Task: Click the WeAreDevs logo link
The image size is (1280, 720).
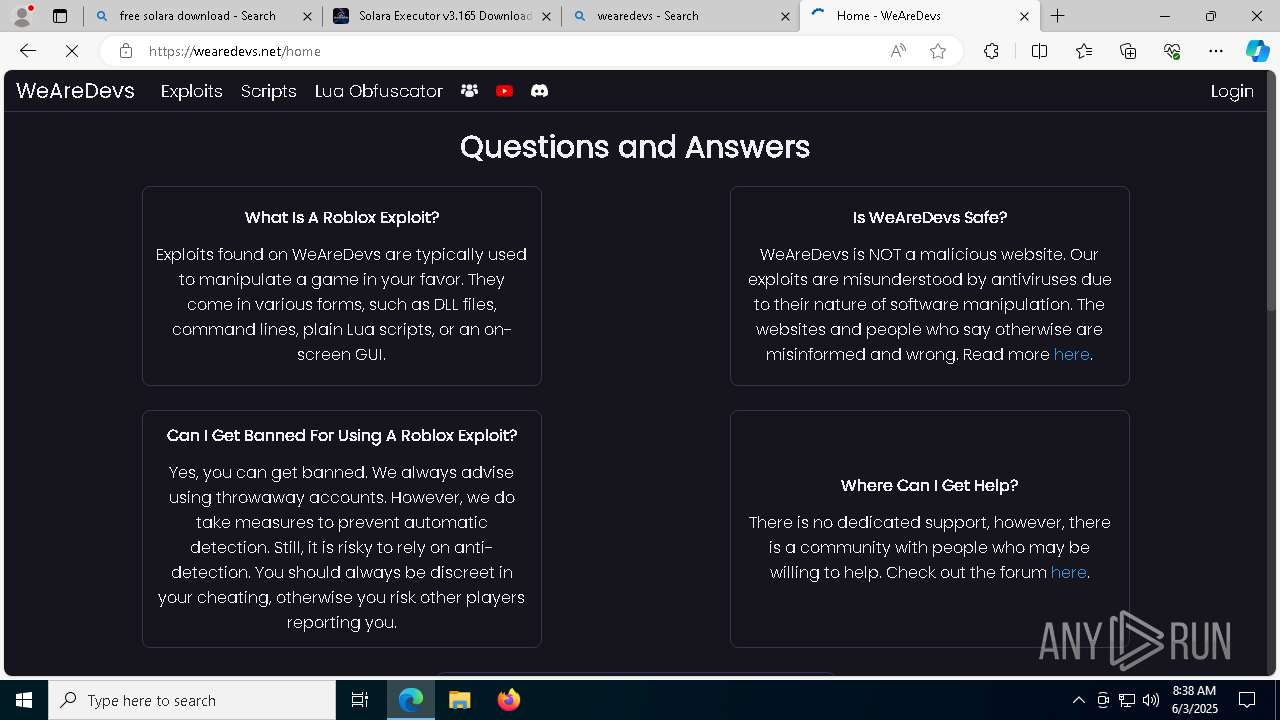Action: point(75,91)
